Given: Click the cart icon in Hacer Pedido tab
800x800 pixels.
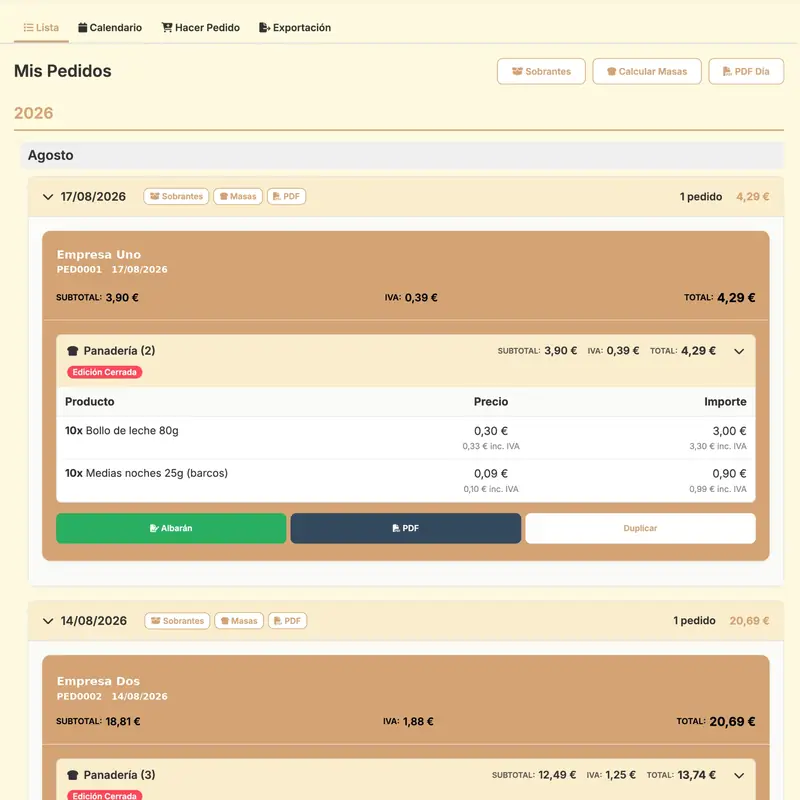Looking at the screenshot, I should [x=167, y=28].
